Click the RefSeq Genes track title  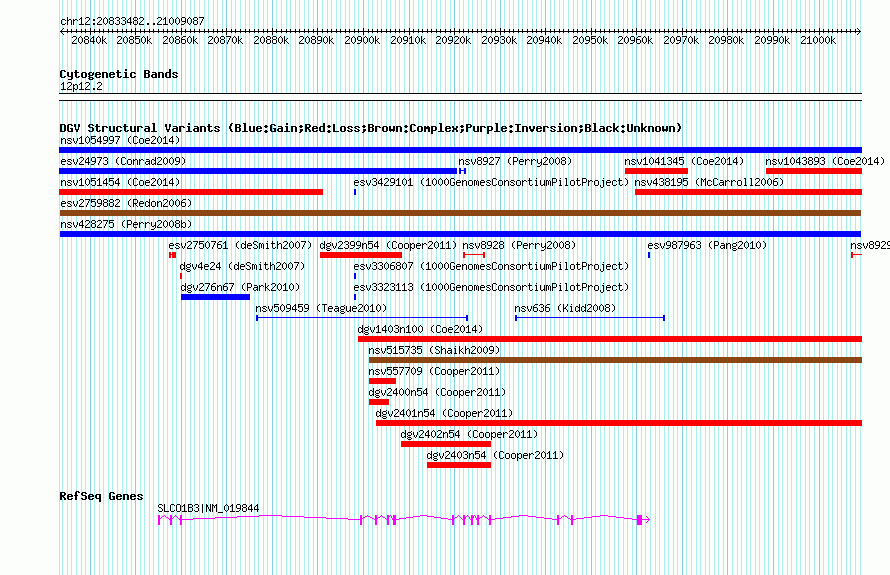coord(101,496)
